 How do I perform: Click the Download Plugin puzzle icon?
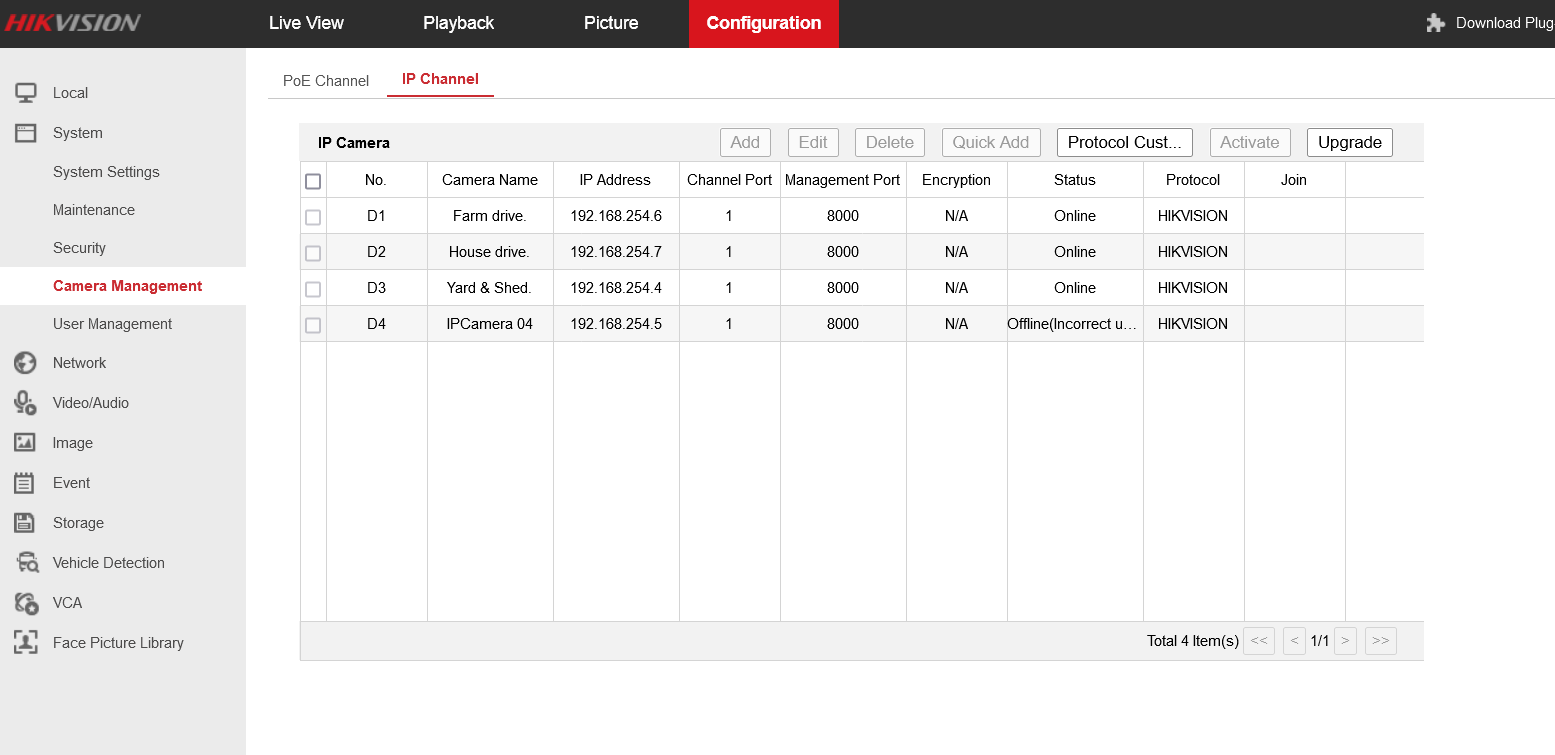point(1436,23)
